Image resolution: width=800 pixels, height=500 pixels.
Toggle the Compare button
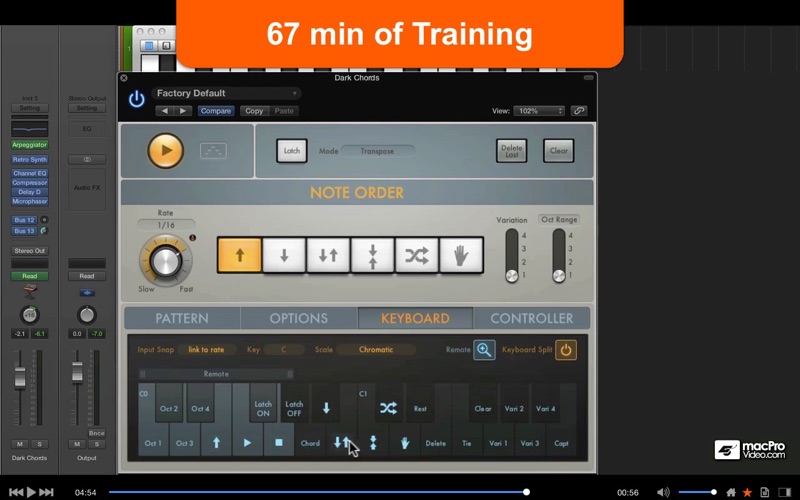click(215, 111)
